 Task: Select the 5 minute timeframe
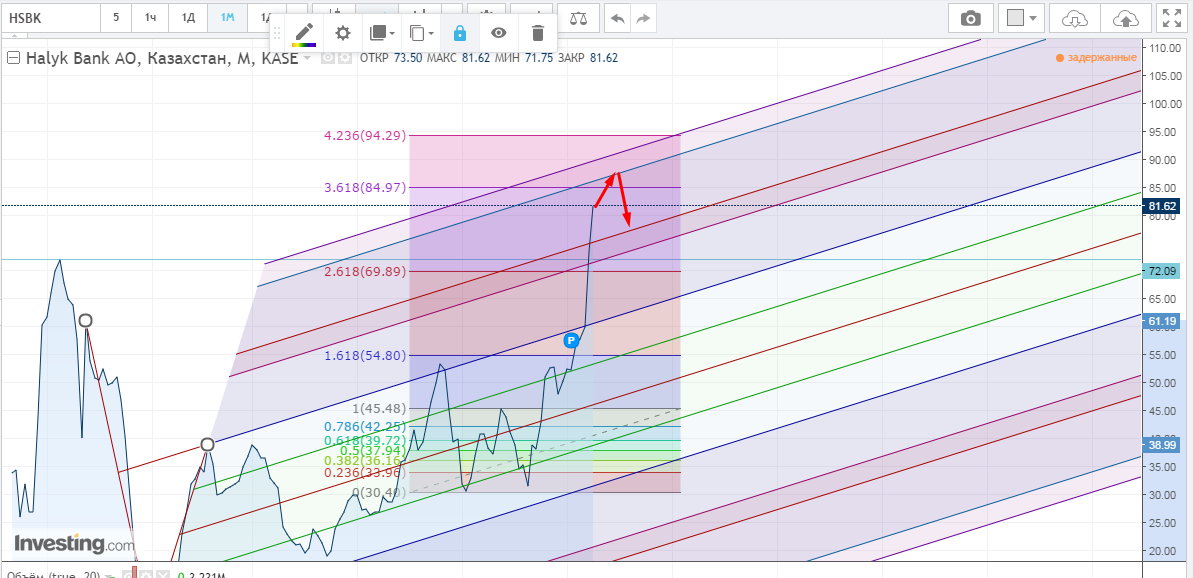click(x=116, y=17)
